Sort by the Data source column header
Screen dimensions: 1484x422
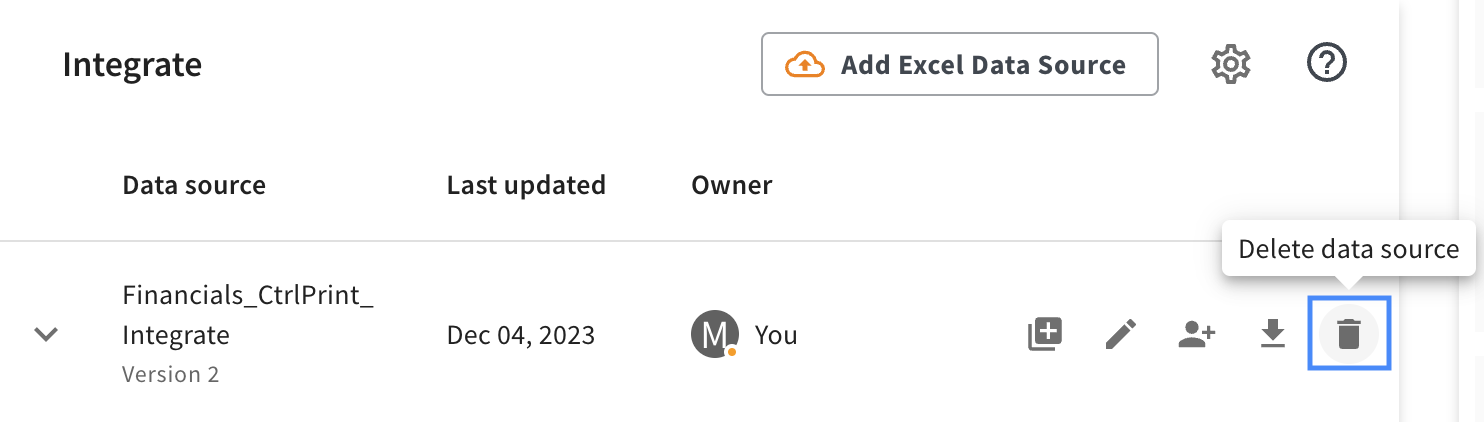194,185
